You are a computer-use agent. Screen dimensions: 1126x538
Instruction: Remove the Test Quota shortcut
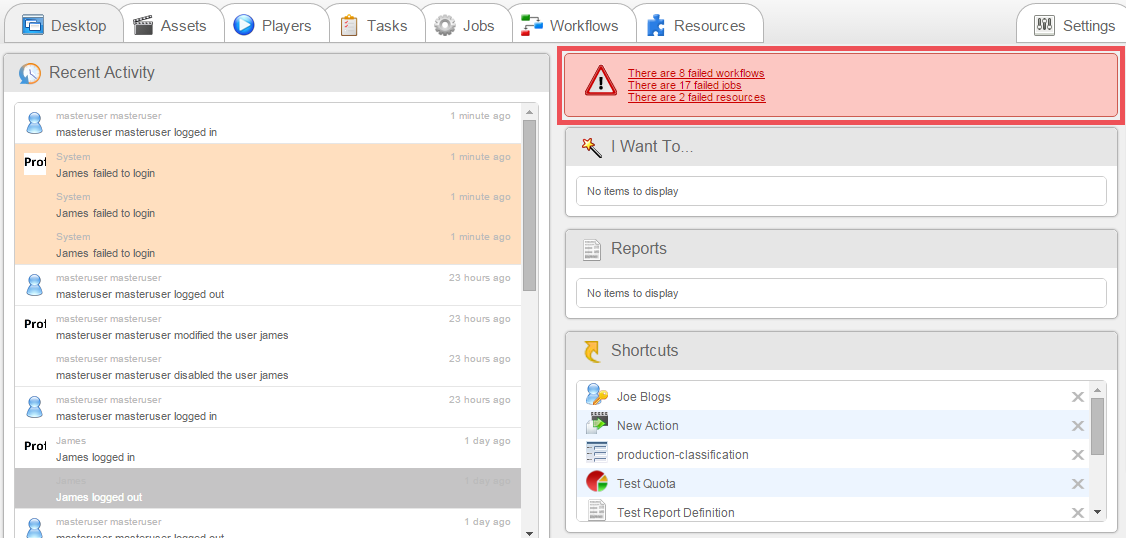click(x=1077, y=484)
